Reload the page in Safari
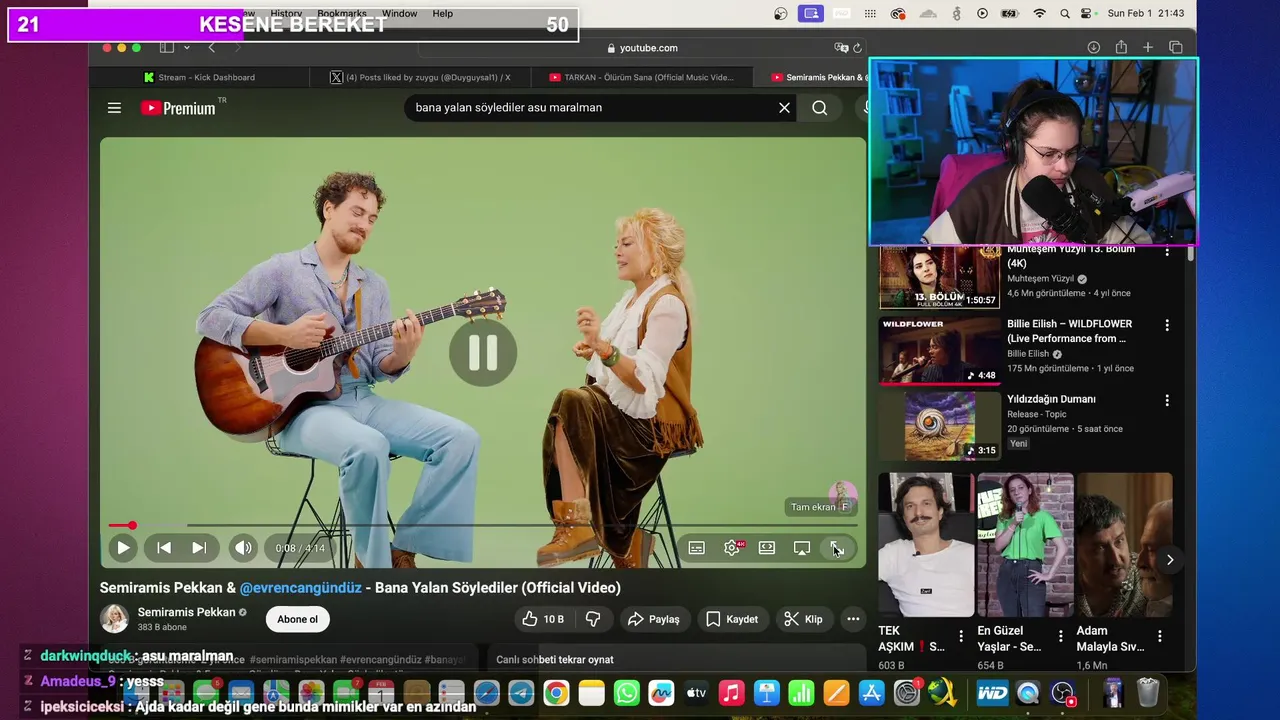 [x=858, y=48]
